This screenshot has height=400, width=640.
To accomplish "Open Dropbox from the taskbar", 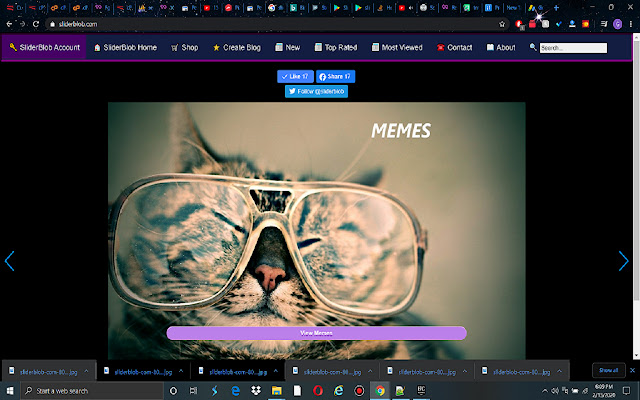I will (256, 391).
